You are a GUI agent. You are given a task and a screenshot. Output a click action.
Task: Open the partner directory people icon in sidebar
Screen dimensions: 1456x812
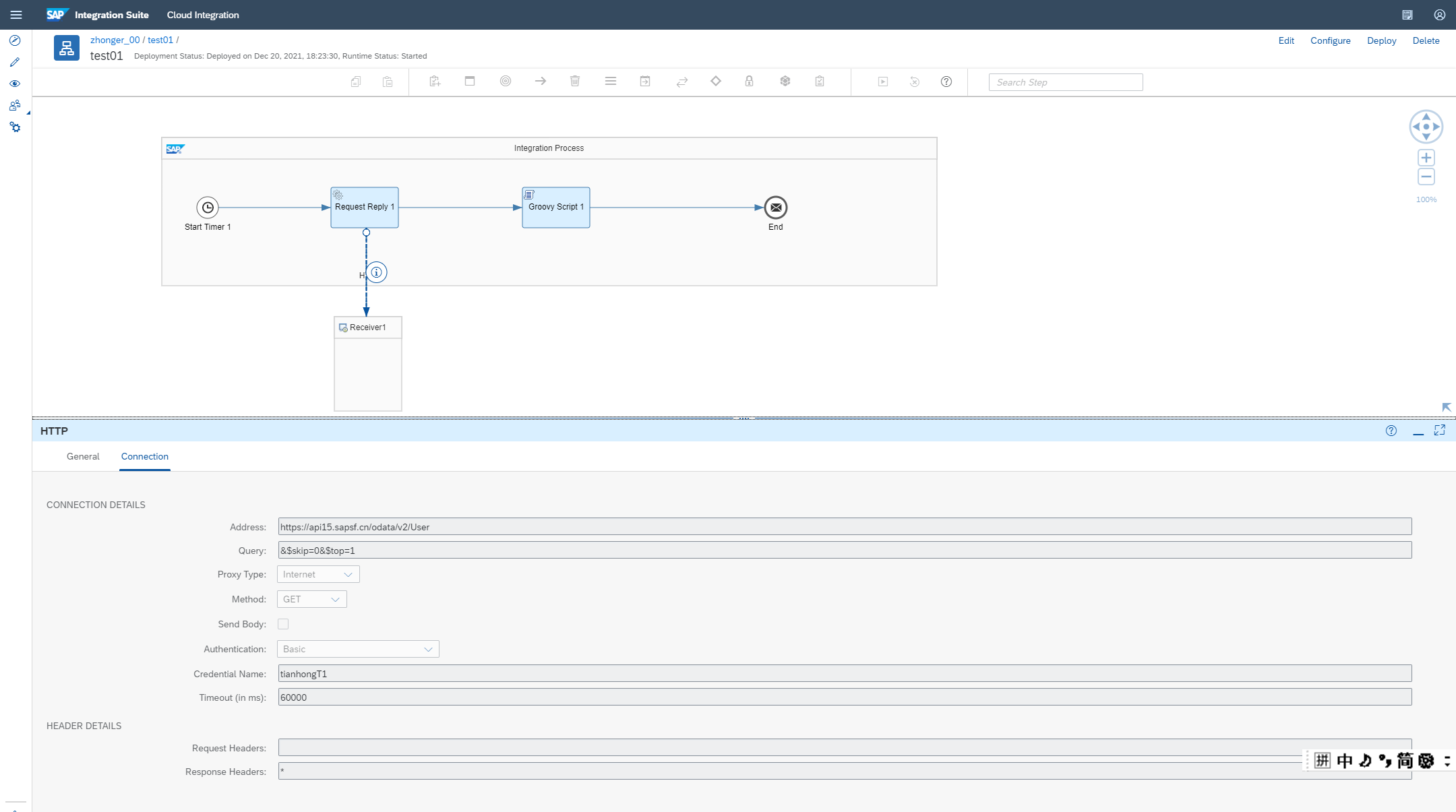(15, 105)
